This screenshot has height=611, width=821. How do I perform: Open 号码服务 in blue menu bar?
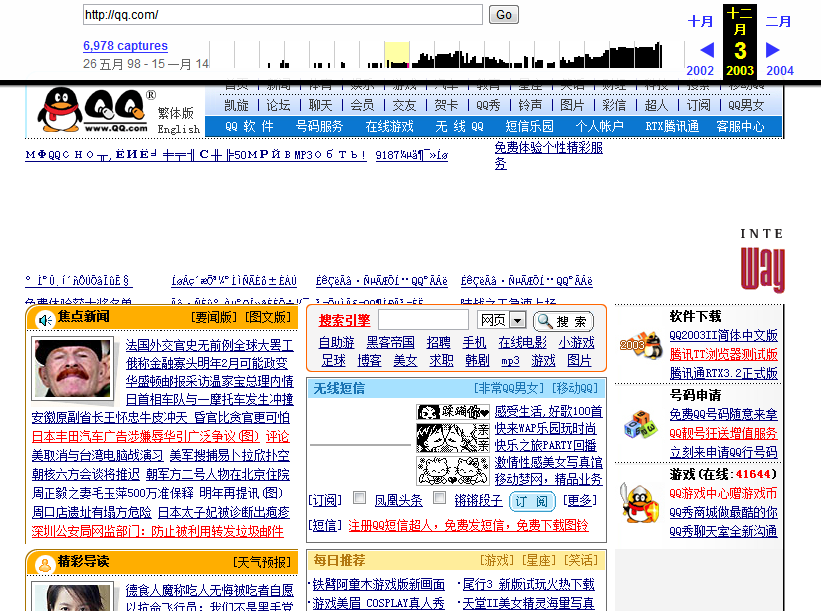click(319, 126)
